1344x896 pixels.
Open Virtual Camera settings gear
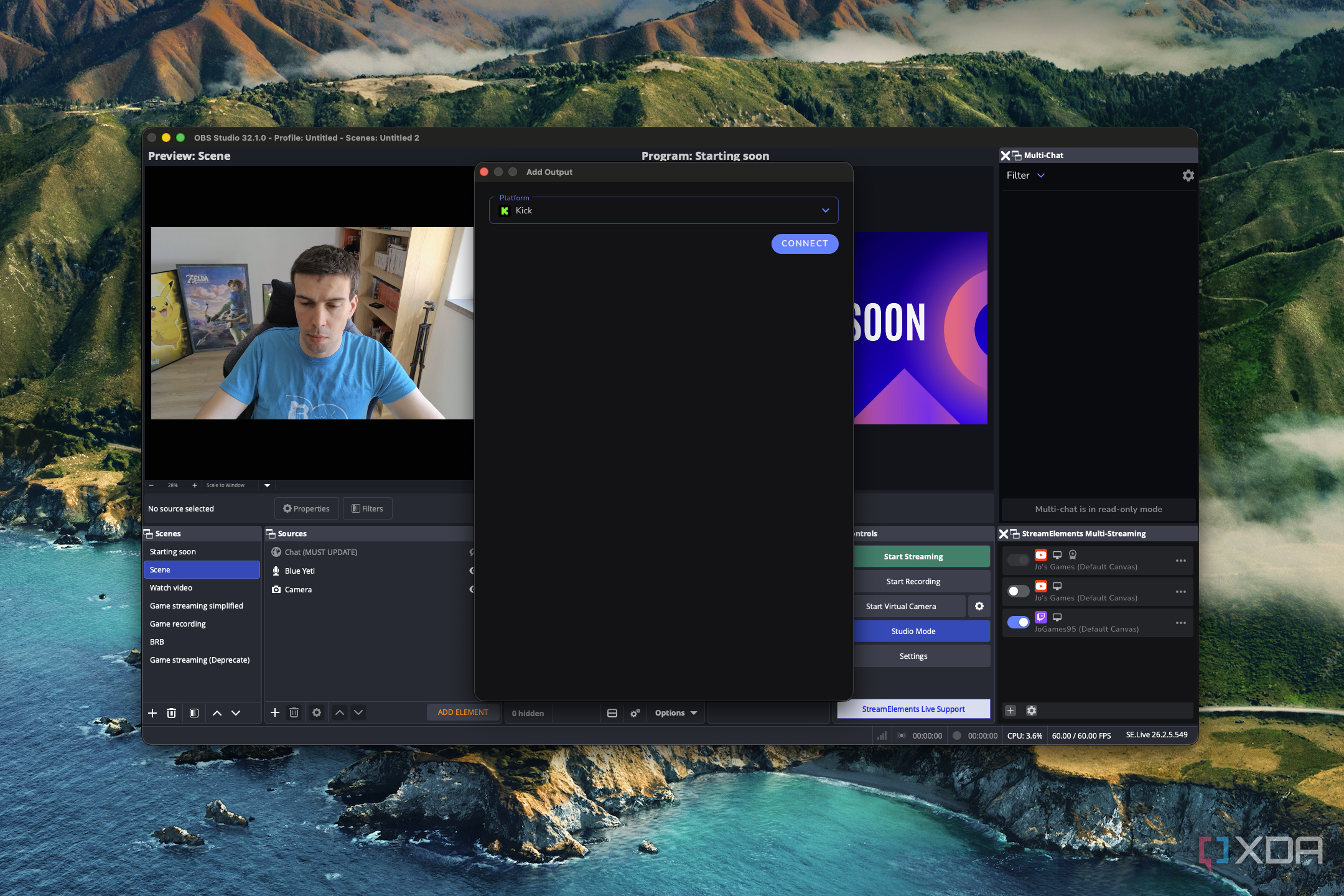(979, 606)
